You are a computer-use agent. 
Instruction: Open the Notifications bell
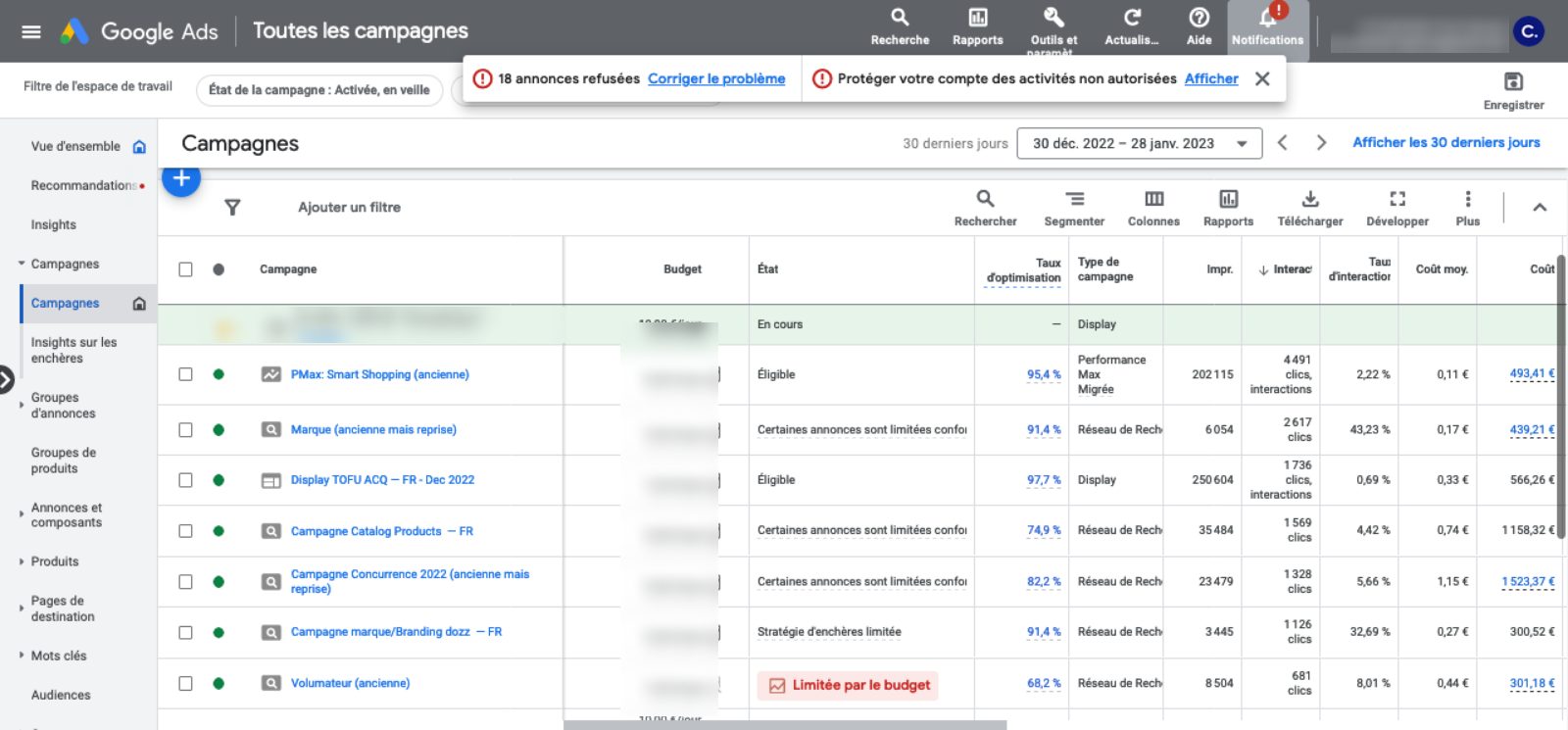pos(1267,29)
